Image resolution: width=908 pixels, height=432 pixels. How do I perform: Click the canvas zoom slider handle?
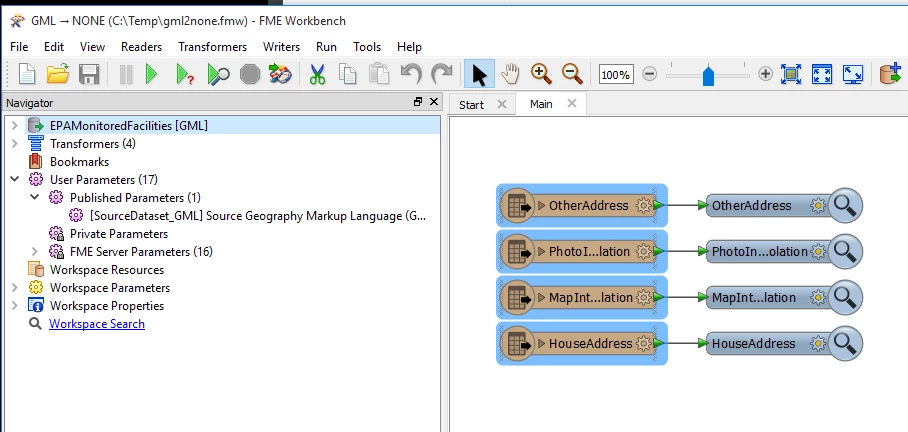click(x=708, y=76)
